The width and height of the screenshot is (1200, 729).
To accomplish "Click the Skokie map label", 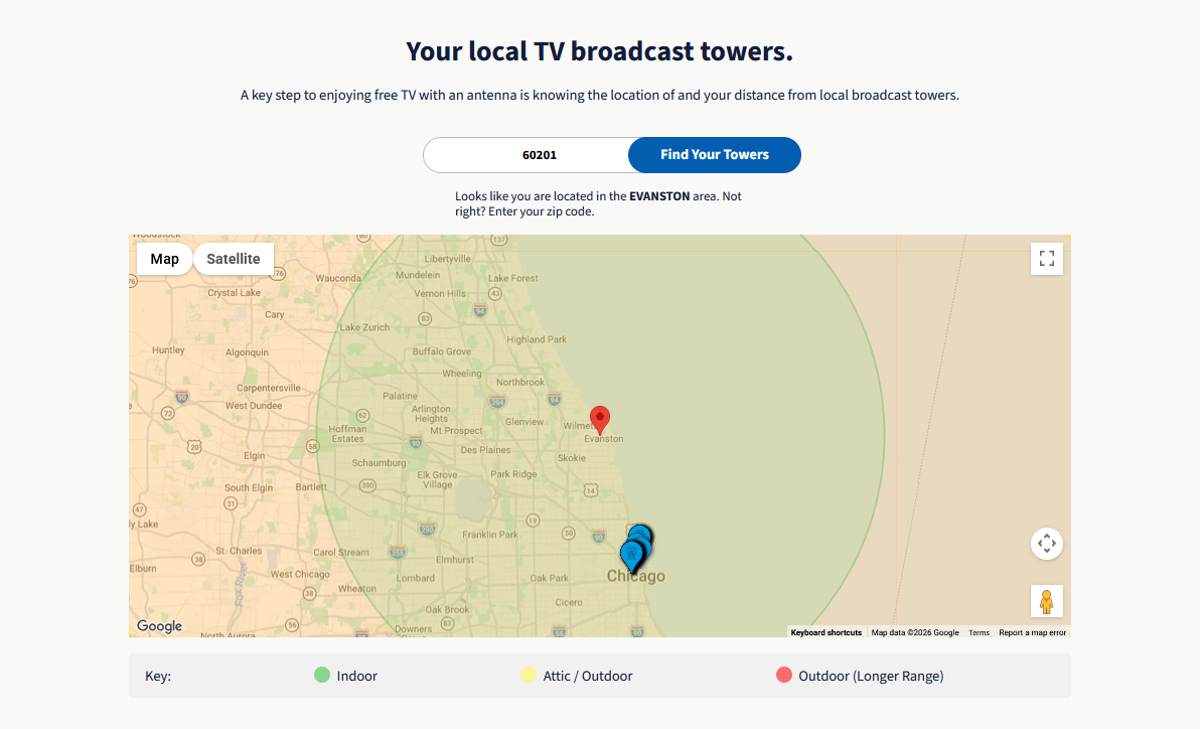I will (572, 457).
